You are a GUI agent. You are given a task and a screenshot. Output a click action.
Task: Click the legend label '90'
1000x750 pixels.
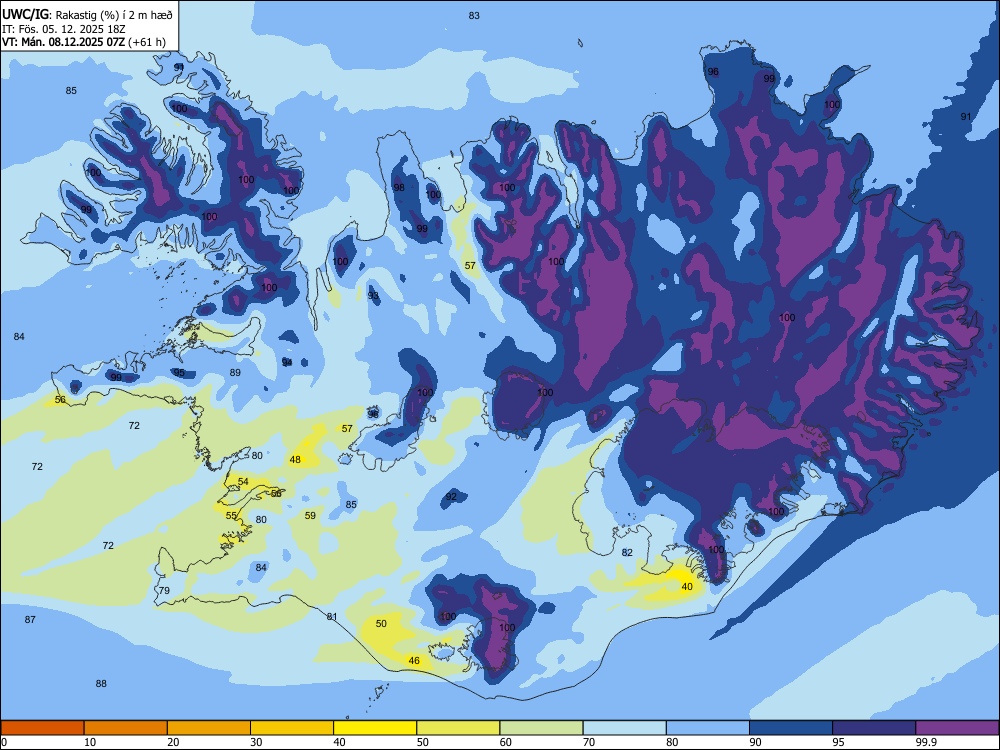[755, 742]
